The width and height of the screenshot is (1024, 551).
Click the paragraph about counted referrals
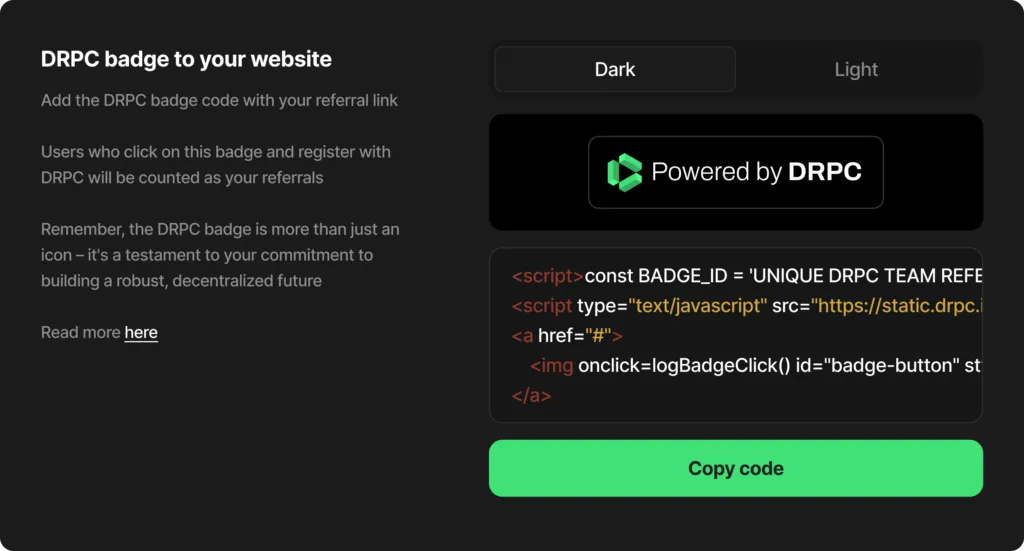click(x=216, y=165)
